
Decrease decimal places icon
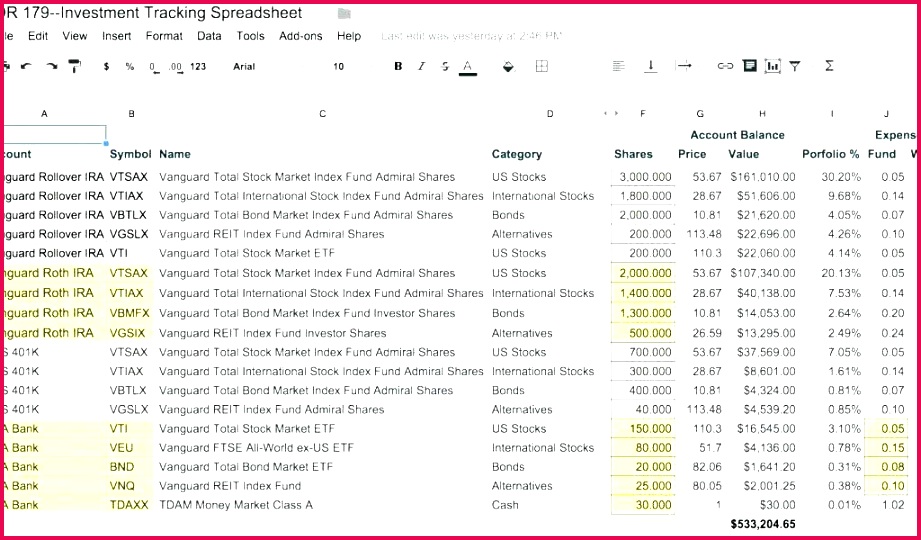[154, 67]
